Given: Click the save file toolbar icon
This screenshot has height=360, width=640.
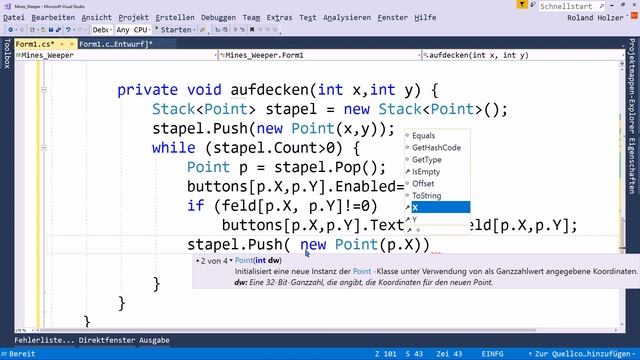Looking at the screenshot, I should (51, 30).
